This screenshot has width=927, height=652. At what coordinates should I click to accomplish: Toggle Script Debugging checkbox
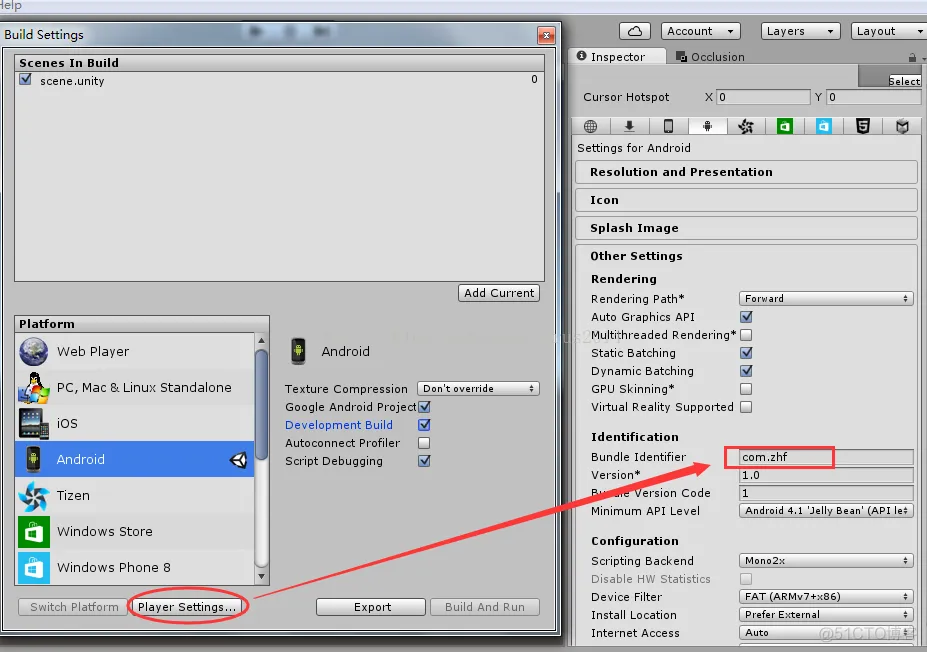tap(424, 461)
